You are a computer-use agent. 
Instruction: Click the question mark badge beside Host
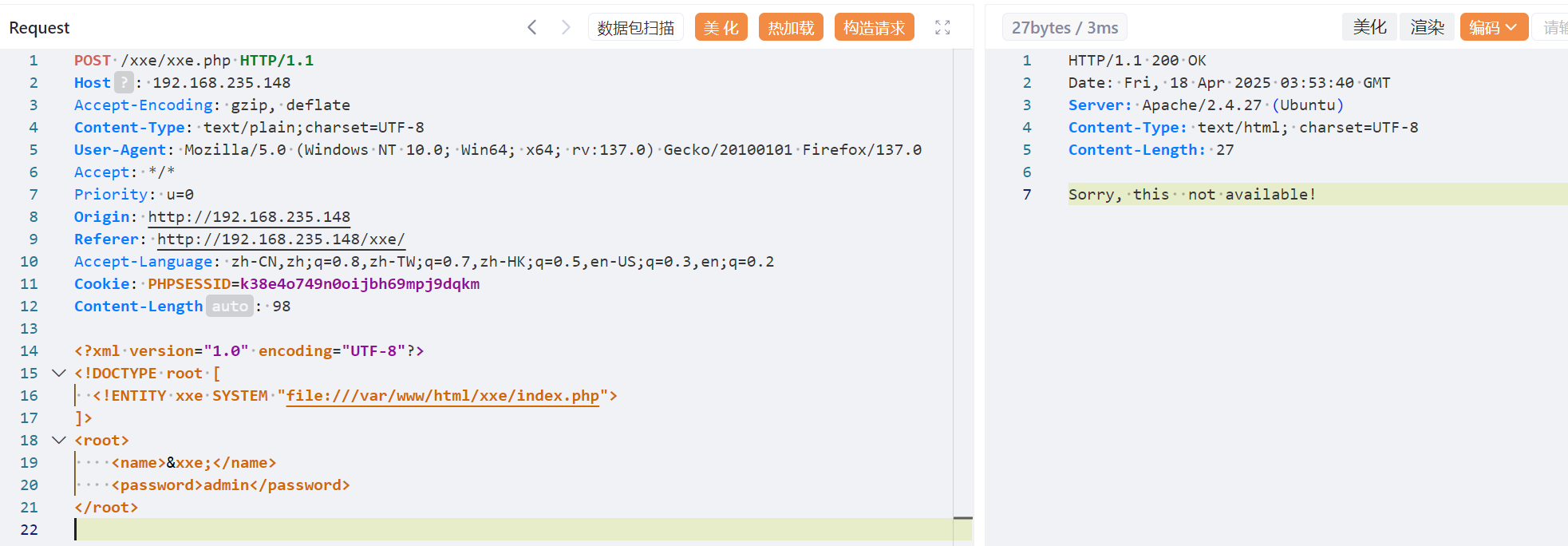coord(124,82)
